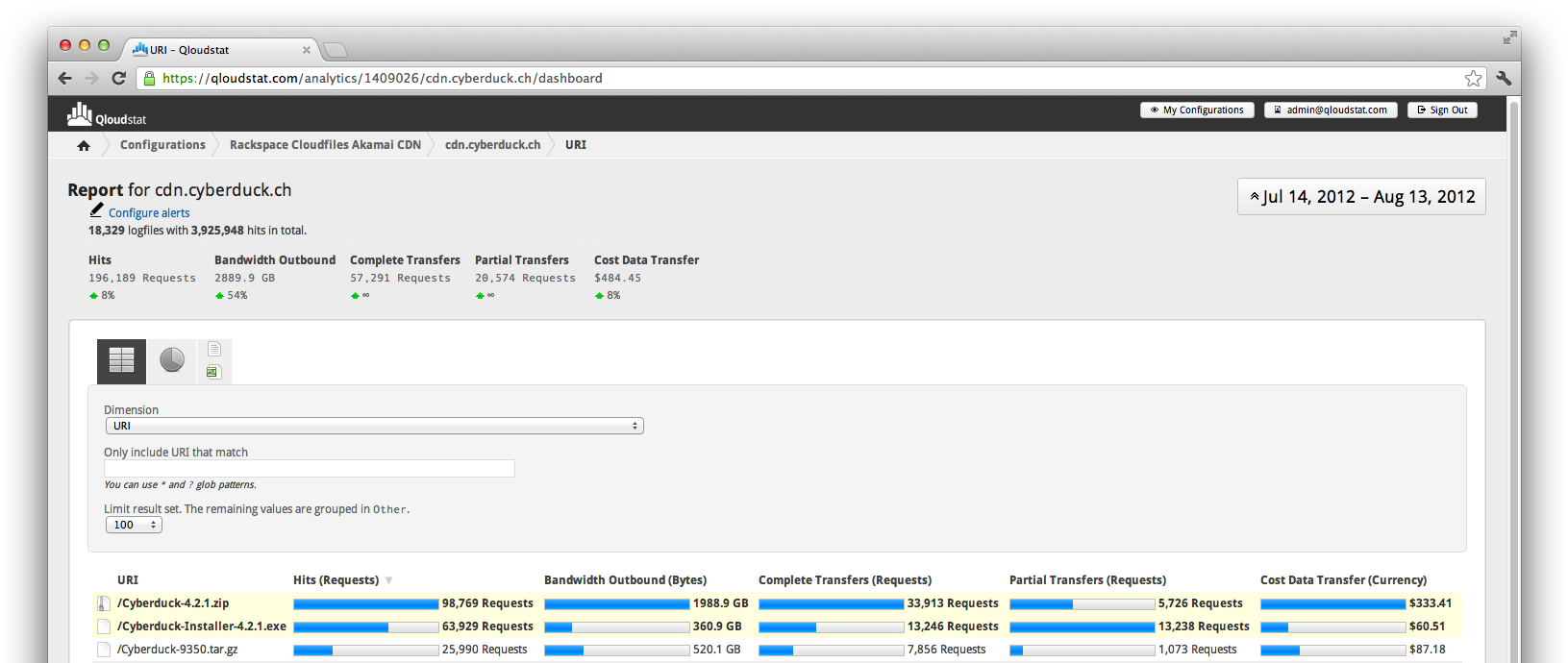
Task: Click file icon for Cyberduck-Installer-4.2.1.exe
Action: 104,626
